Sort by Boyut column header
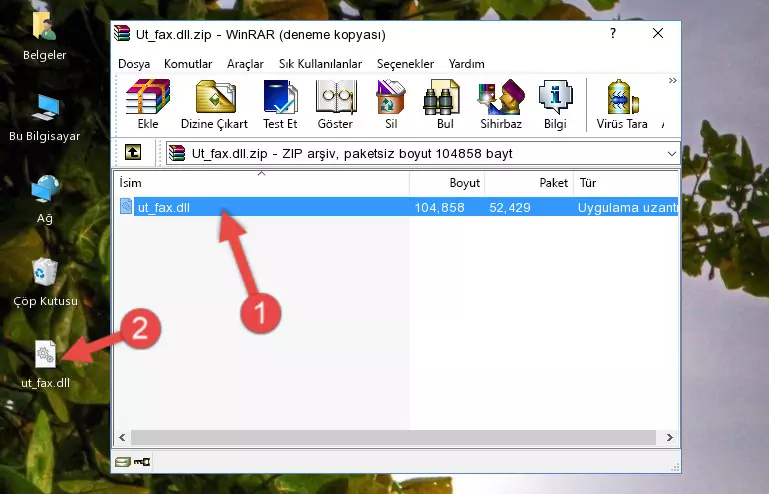This screenshot has height=494, width=769. (447, 182)
